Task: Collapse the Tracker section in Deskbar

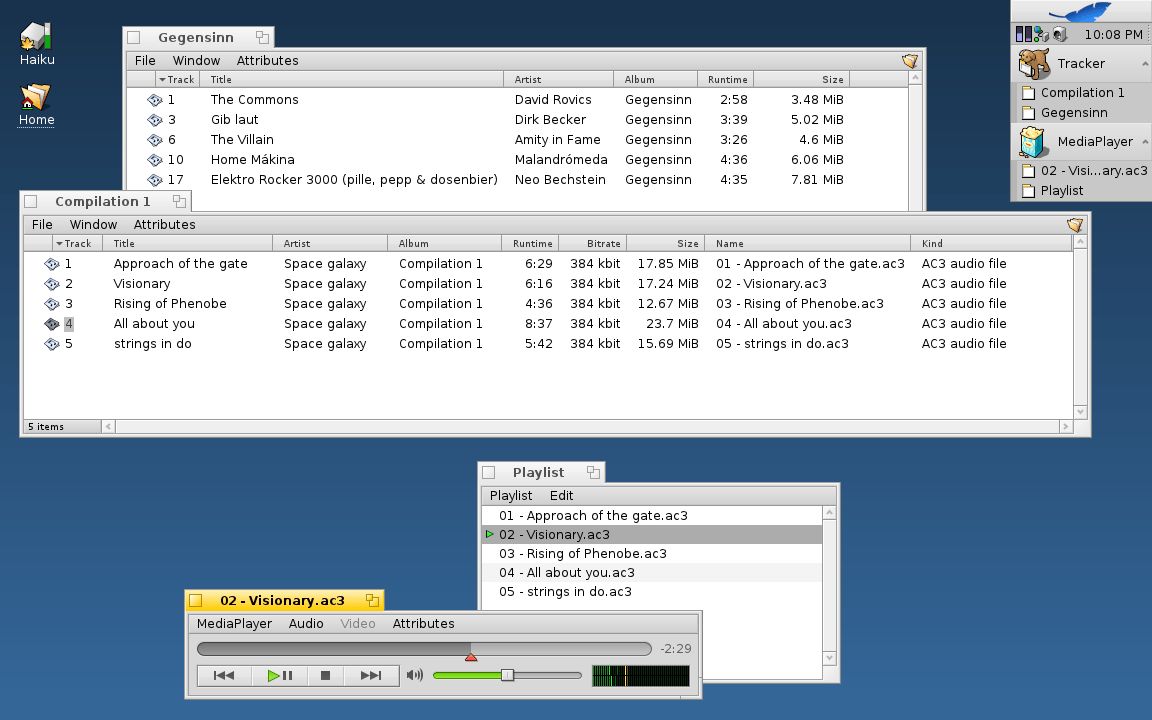Action: [x=1146, y=63]
